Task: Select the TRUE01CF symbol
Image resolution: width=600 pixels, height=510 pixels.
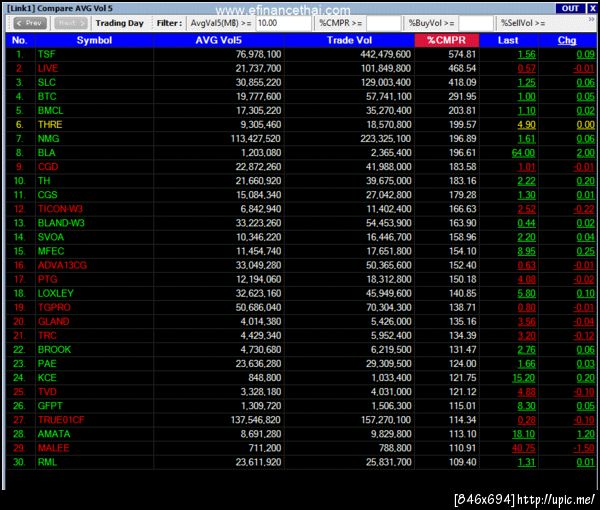Action: 61,420
